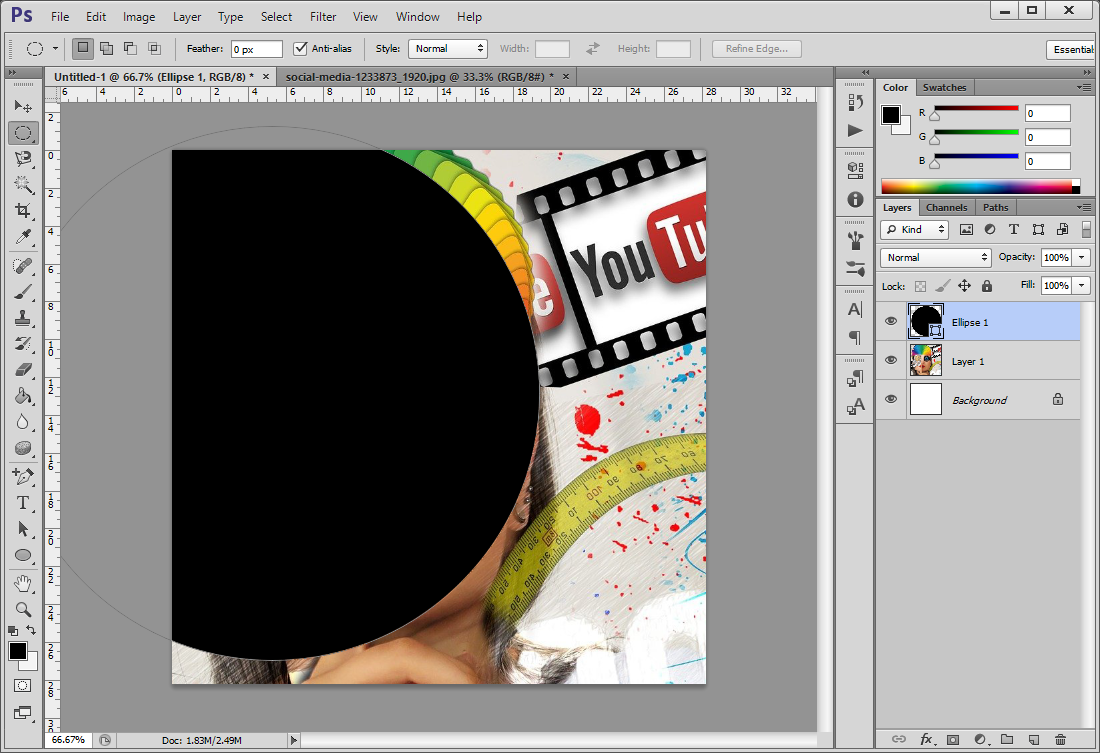Hide the Ellipse 1 layer
This screenshot has height=753, width=1100.
pyautogui.click(x=891, y=321)
